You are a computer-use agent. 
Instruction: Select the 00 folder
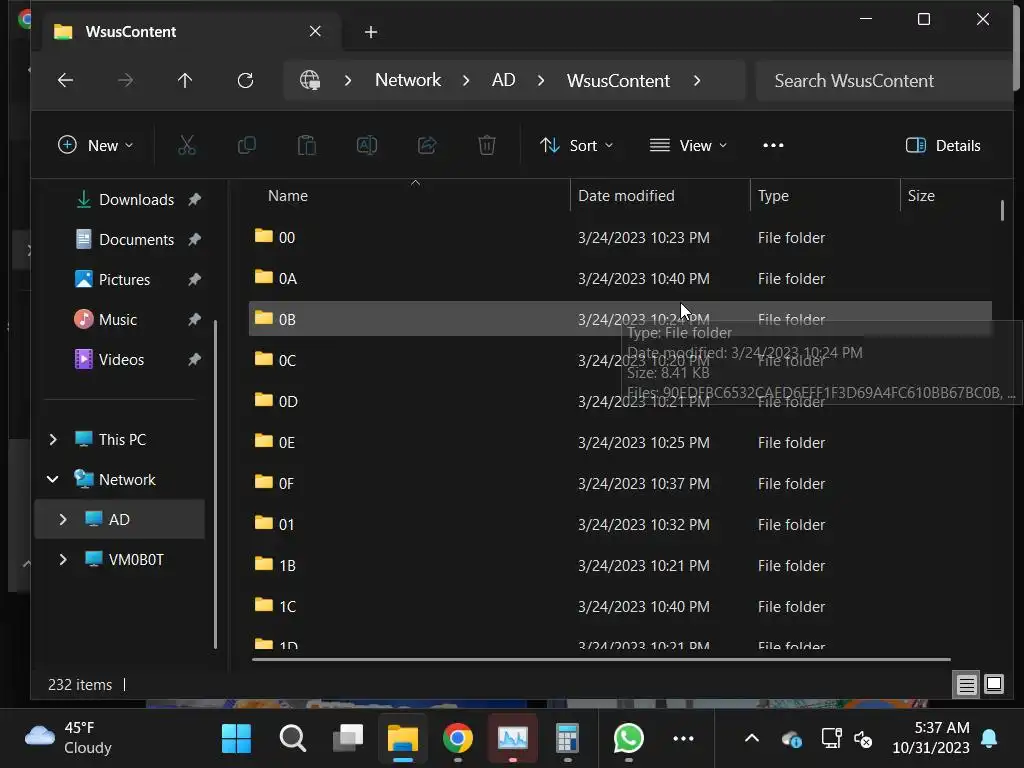click(620, 237)
